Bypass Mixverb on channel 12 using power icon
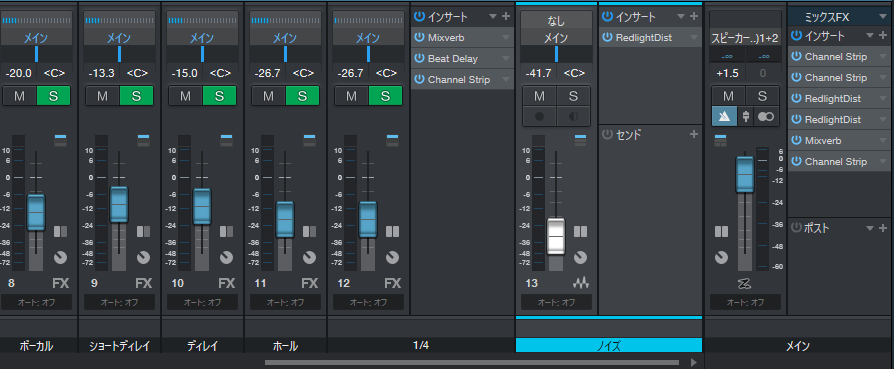This screenshot has width=894, height=369. pyautogui.click(x=419, y=38)
